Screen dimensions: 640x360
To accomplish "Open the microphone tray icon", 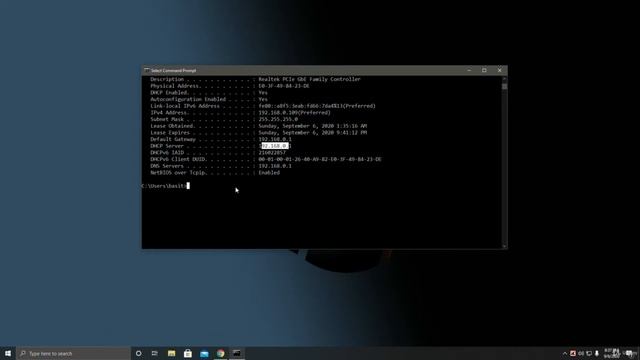I will coord(597,353).
